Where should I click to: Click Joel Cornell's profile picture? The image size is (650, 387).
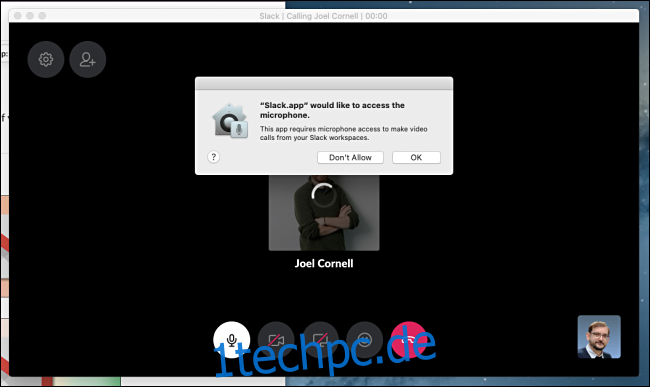coord(324,213)
